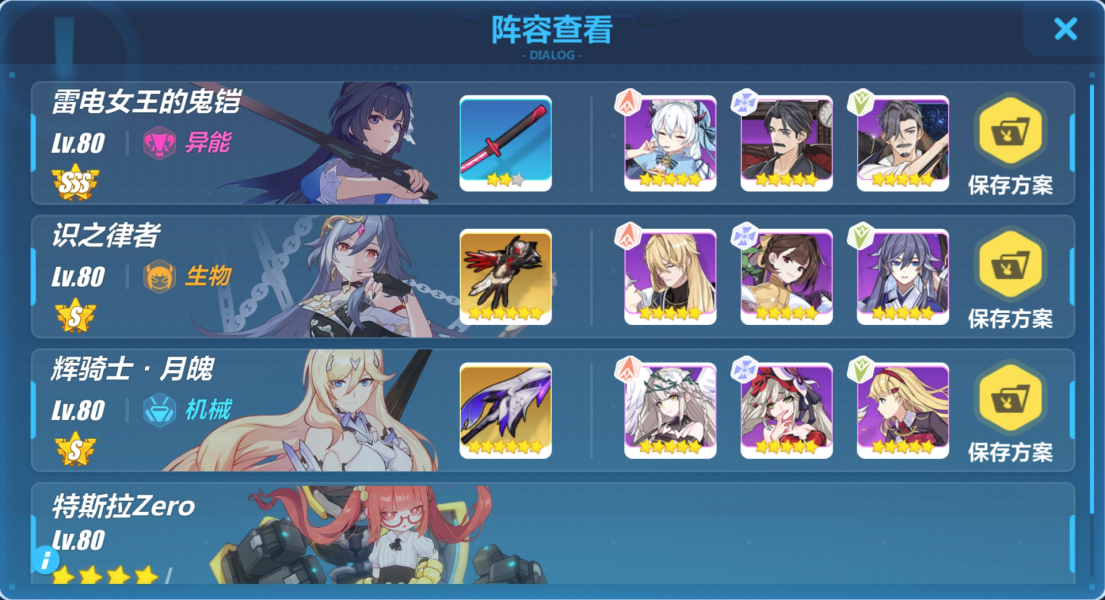Select red-hat middle stigmata of 辉骑士·月魄
Viewport: 1105px width, 600px height.
pyautogui.click(x=786, y=410)
